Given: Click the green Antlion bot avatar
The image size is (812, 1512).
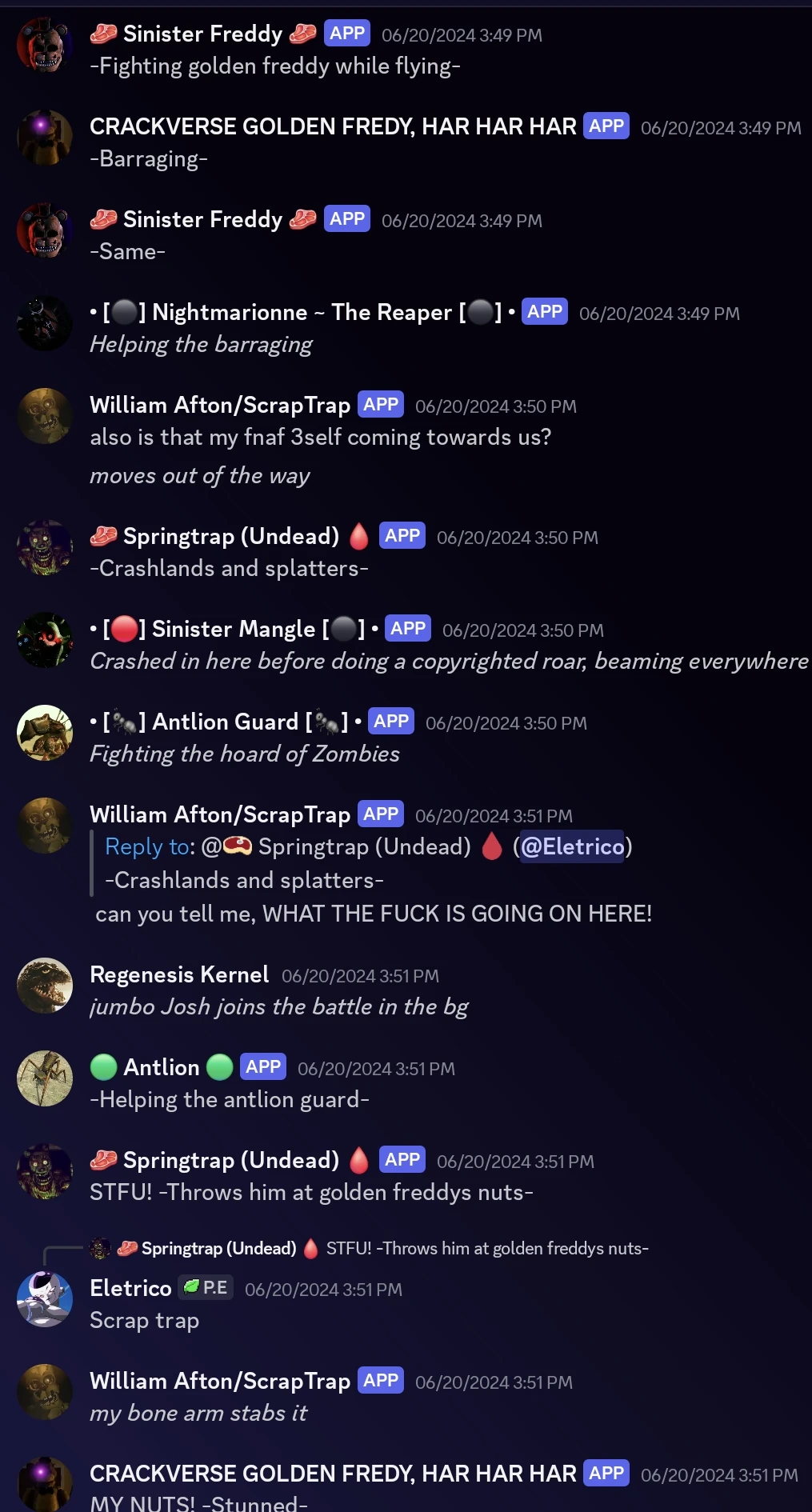Looking at the screenshot, I should (45, 1078).
